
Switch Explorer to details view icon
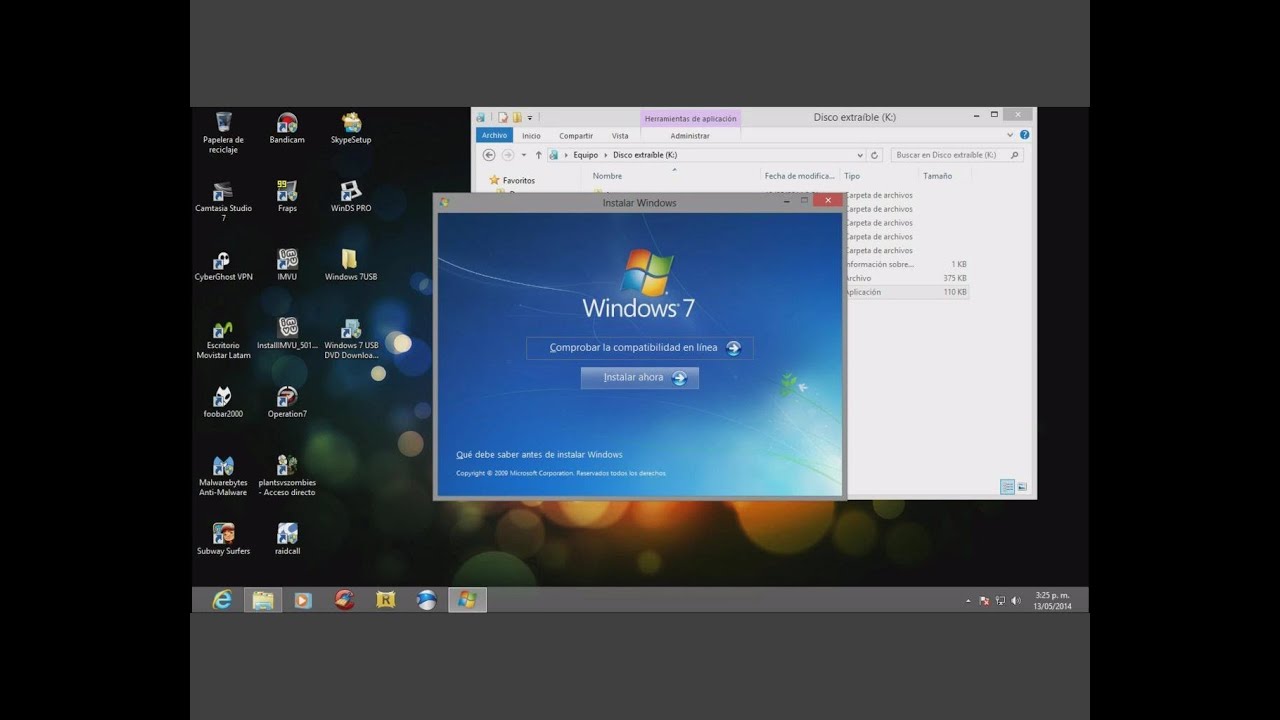1007,487
